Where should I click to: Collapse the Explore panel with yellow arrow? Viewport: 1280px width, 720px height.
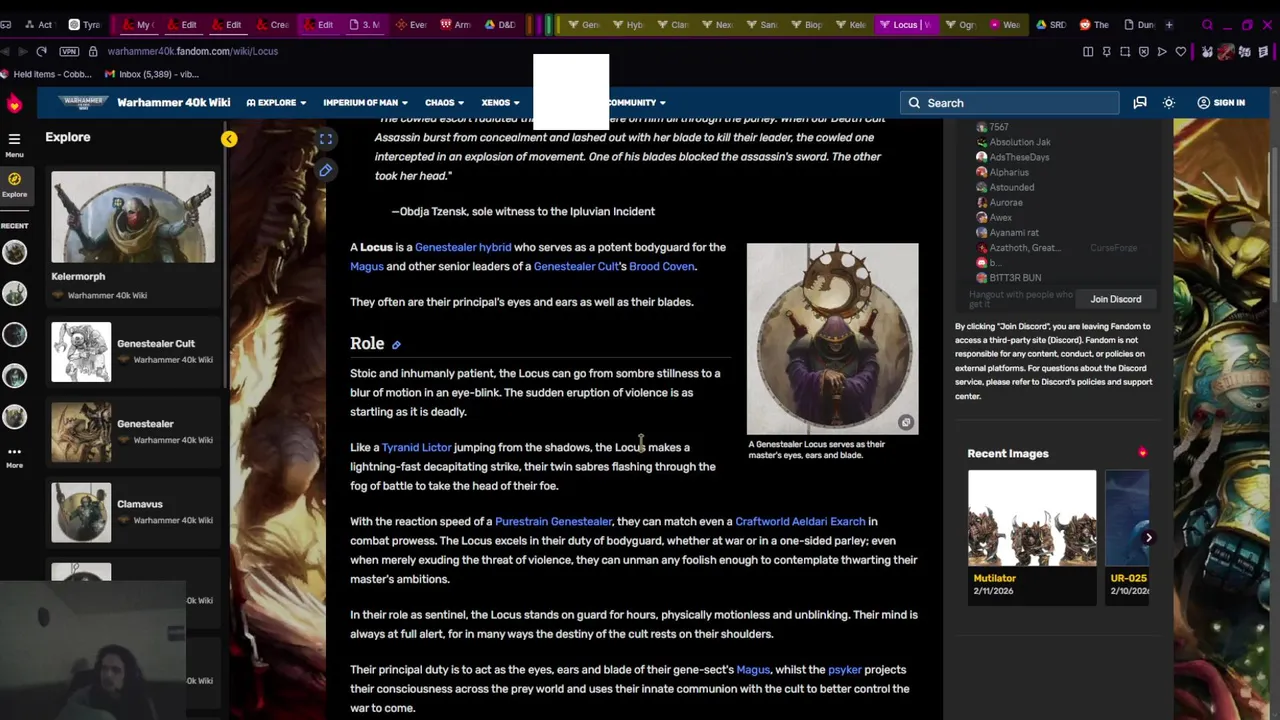coord(229,139)
